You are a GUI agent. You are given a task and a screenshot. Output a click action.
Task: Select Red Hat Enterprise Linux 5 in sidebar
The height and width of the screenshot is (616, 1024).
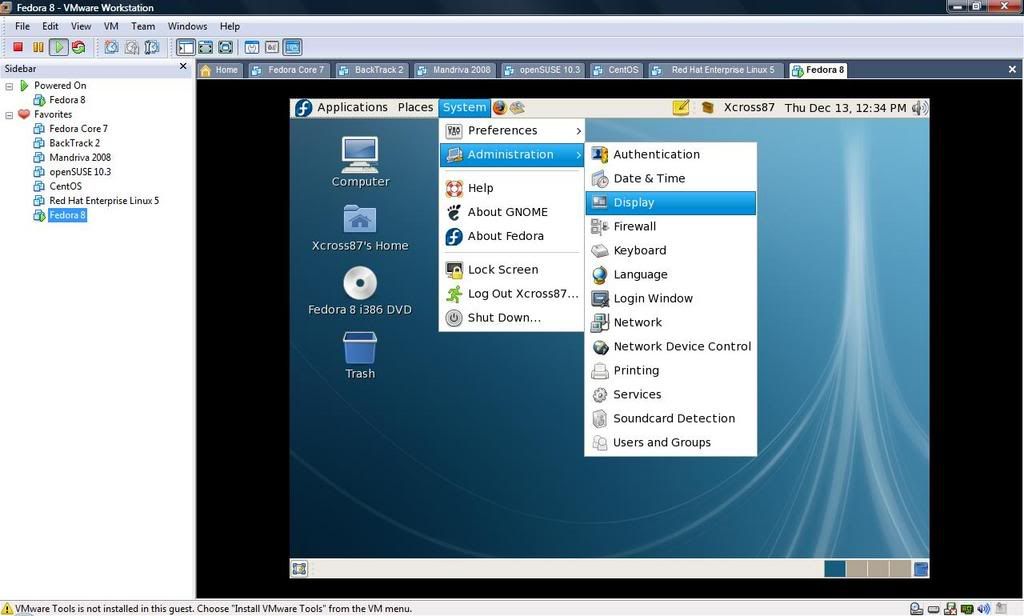(x=103, y=201)
